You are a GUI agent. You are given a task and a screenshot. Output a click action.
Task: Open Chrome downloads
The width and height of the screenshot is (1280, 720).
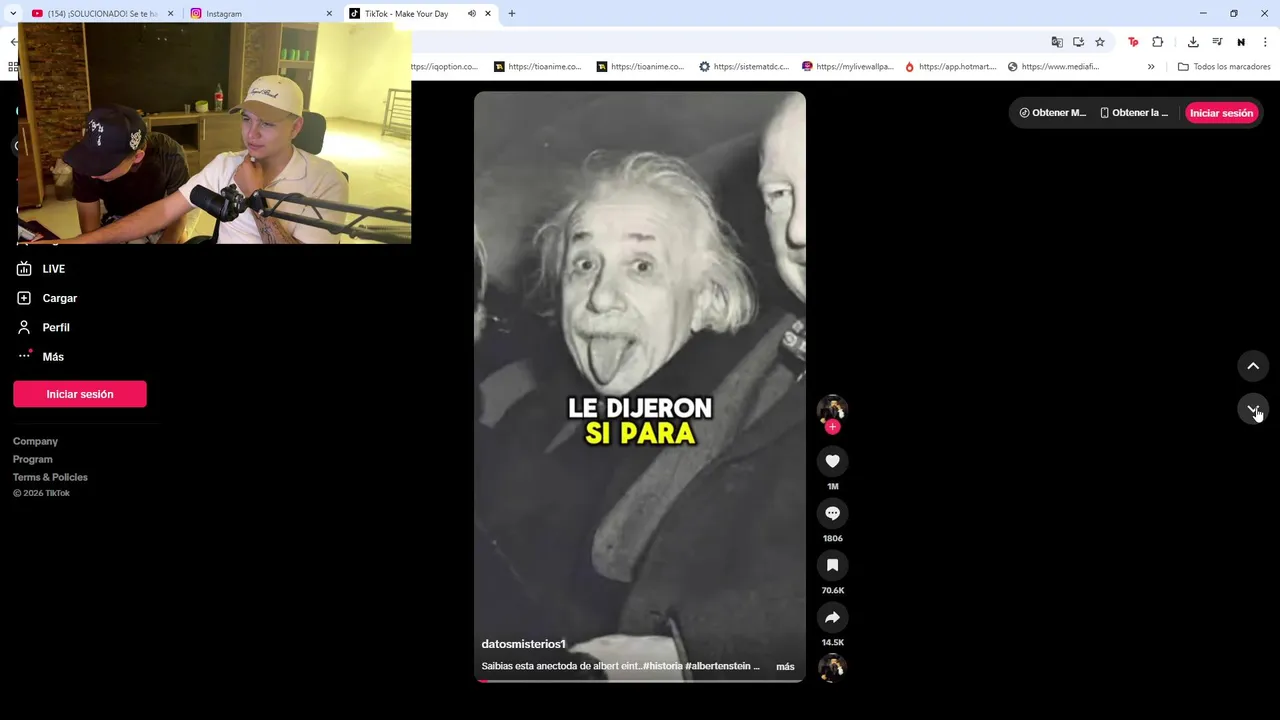[1193, 42]
